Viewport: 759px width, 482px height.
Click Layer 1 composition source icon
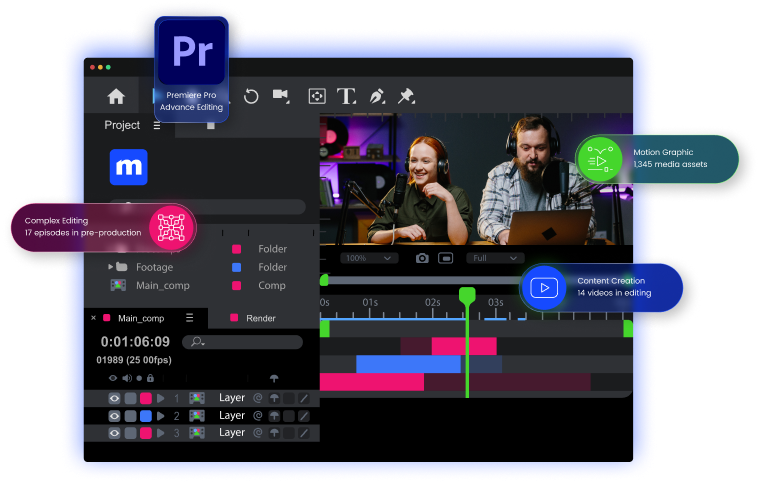pyautogui.click(x=197, y=398)
